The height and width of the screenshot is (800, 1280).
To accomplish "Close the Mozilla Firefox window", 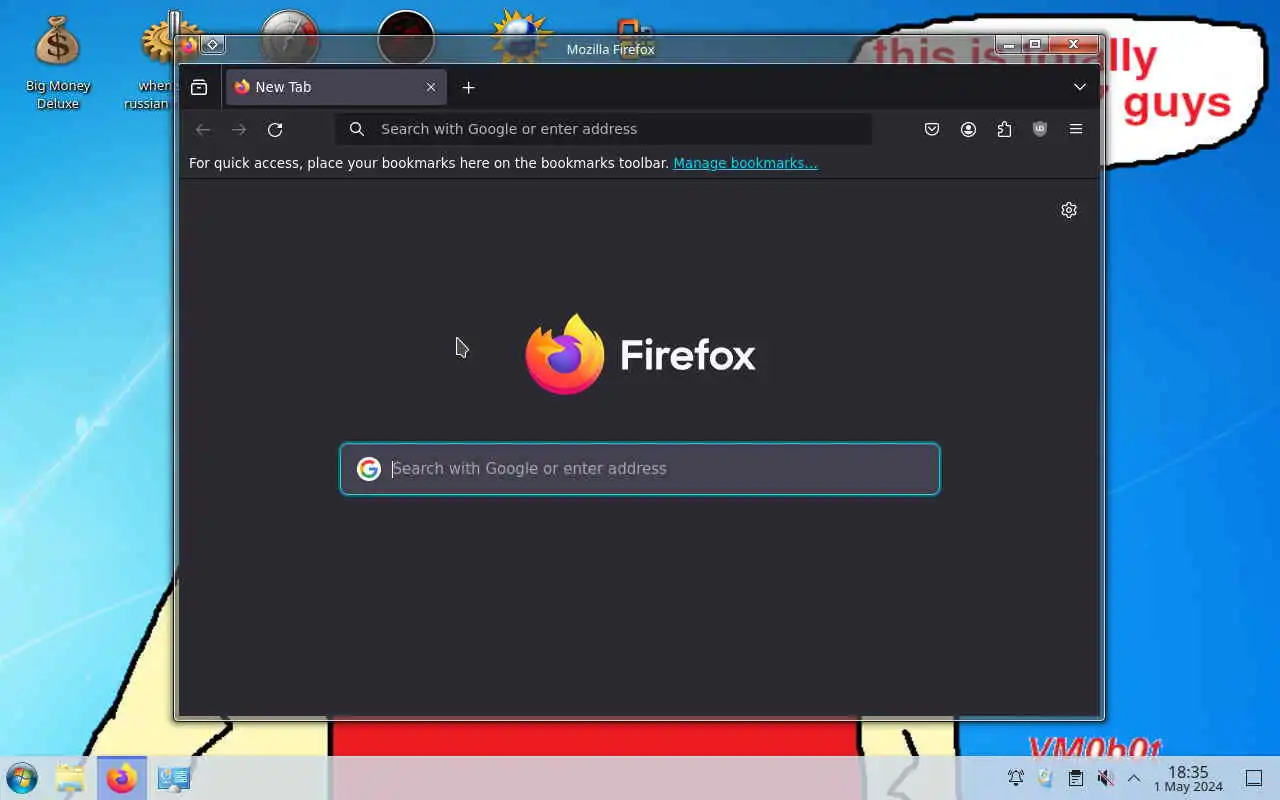I will pos(1073,44).
